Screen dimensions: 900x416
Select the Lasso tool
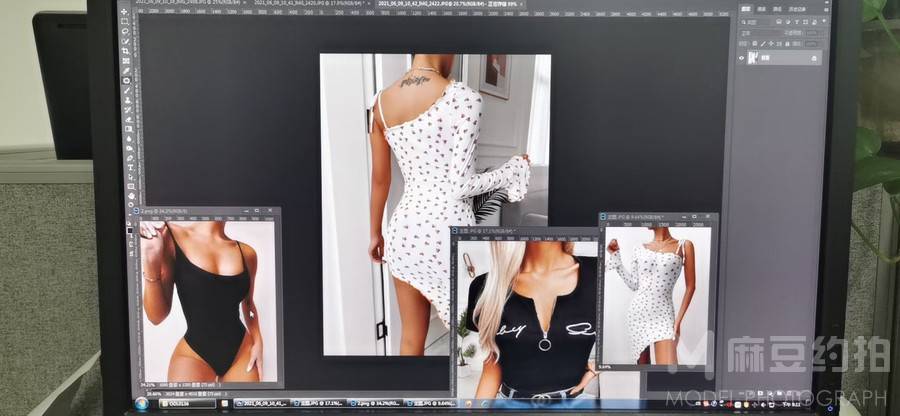pyautogui.click(x=125, y=32)
